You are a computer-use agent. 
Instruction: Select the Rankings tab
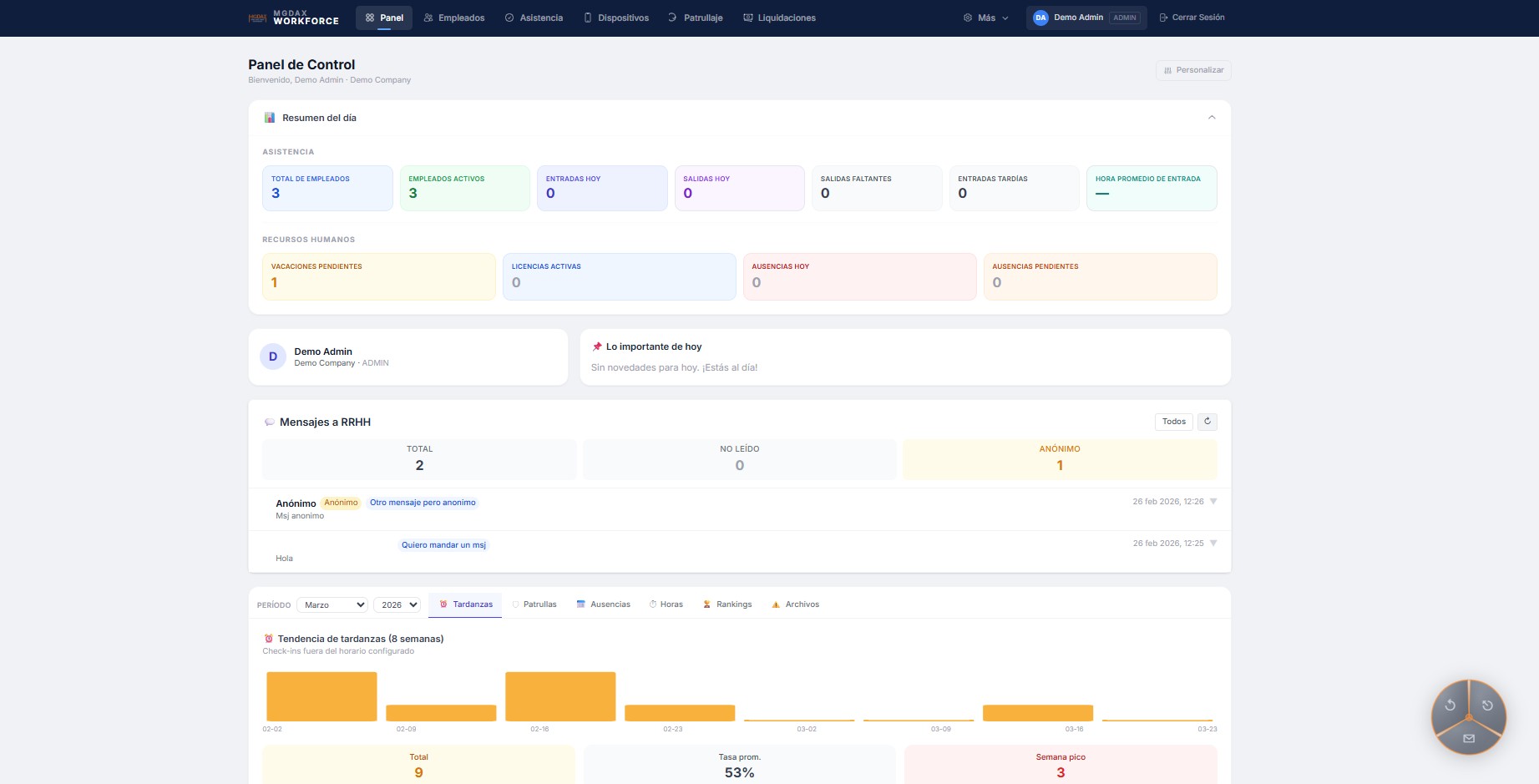[727, 604]
